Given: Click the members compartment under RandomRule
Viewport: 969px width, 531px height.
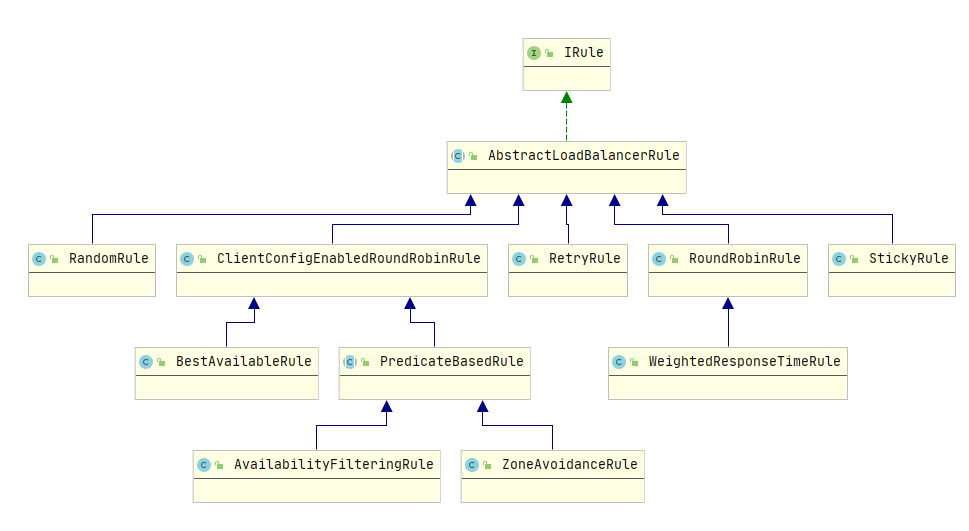Looking at the screenshot, I should click(x=92, y=284).
